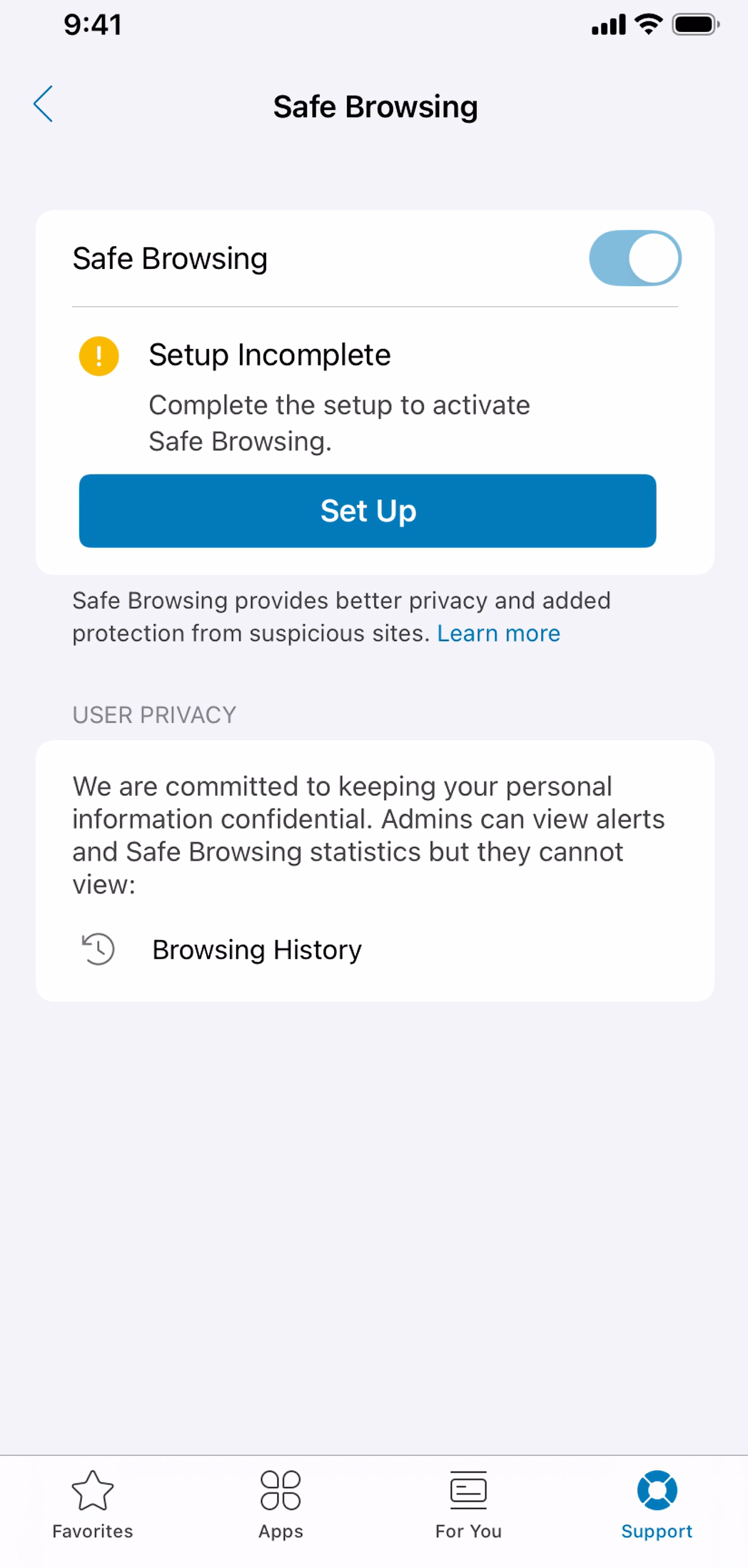Click the Set Up button
Image resolution: width=748 pixels, height=1568 pixels.
point(368,510)
